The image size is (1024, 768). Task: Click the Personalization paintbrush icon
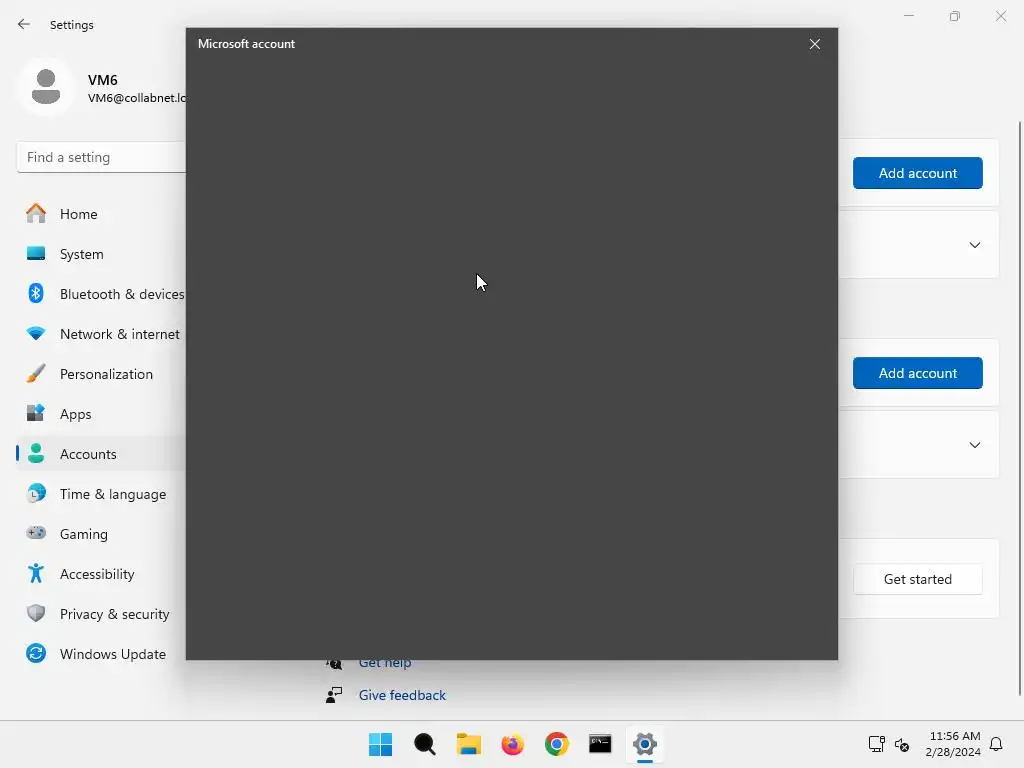click(x=36, y=374)
